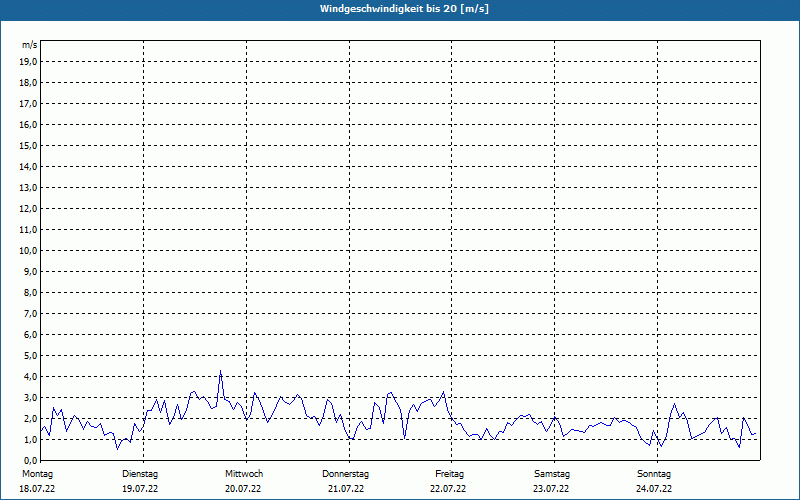800x500 pixels.
Task: Select the date 20.07.22
Action: [x=243, y=489]
